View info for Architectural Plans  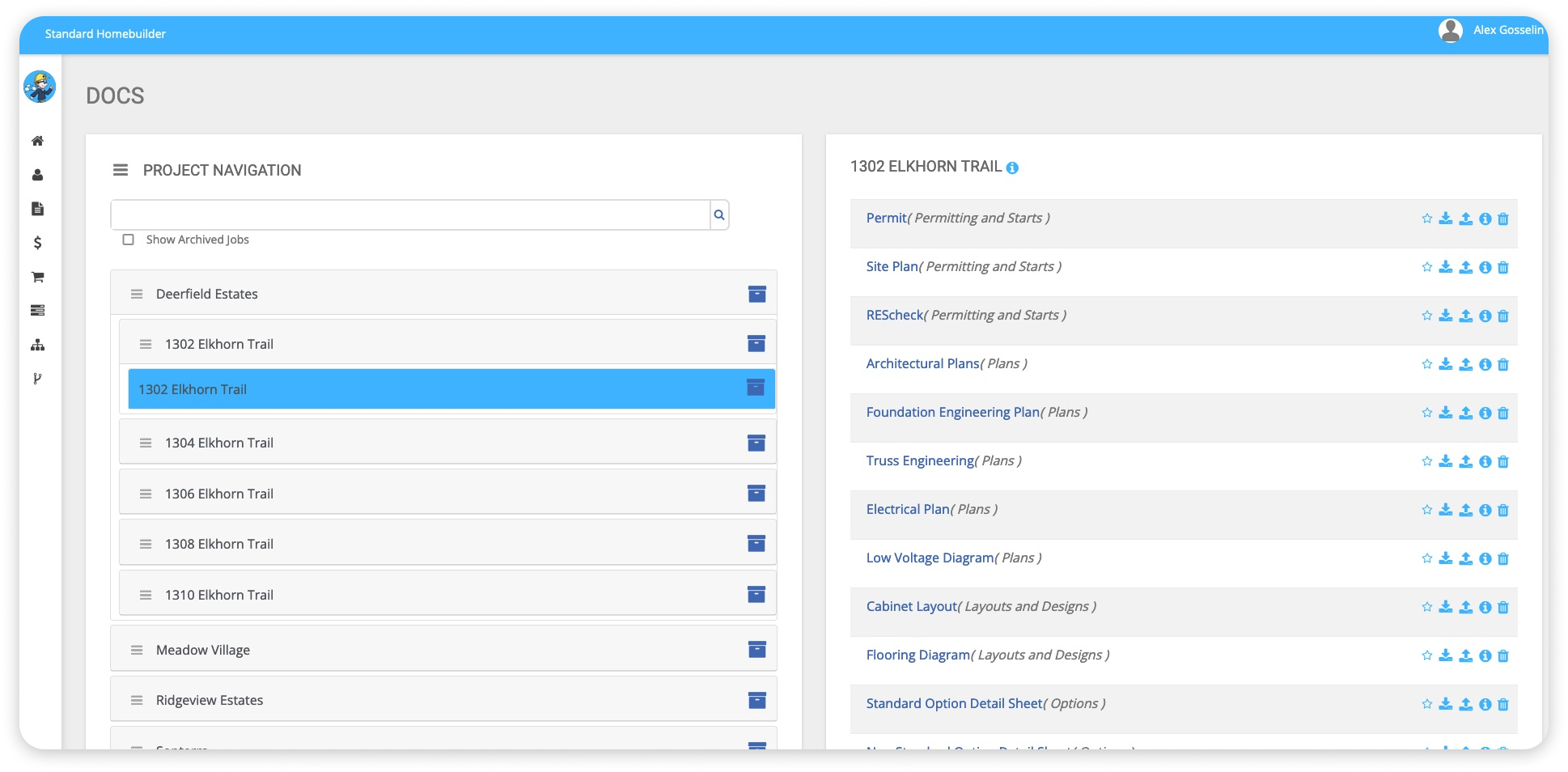click(x=1485, y=364)
